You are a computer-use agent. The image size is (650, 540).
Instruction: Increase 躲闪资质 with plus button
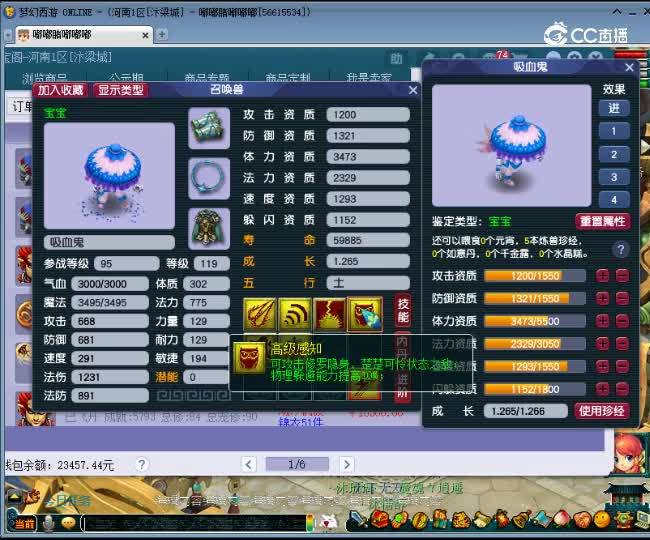[x=603, y=388]
